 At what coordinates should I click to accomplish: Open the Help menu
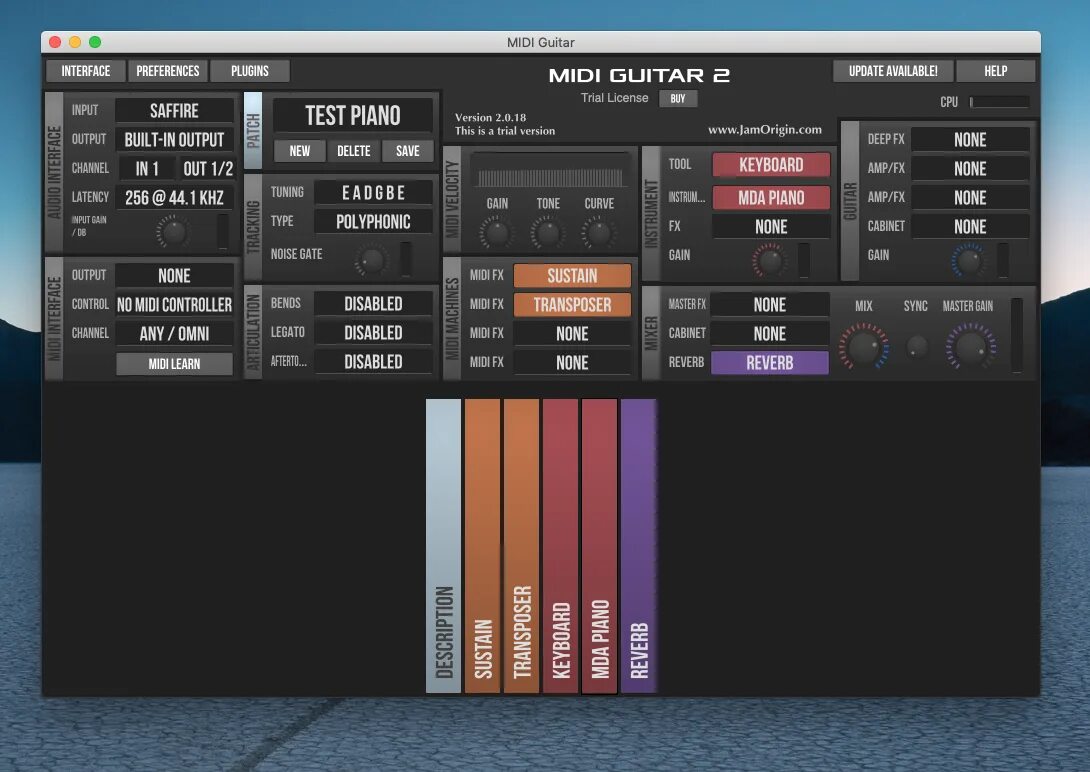click(x=995, y=71)
